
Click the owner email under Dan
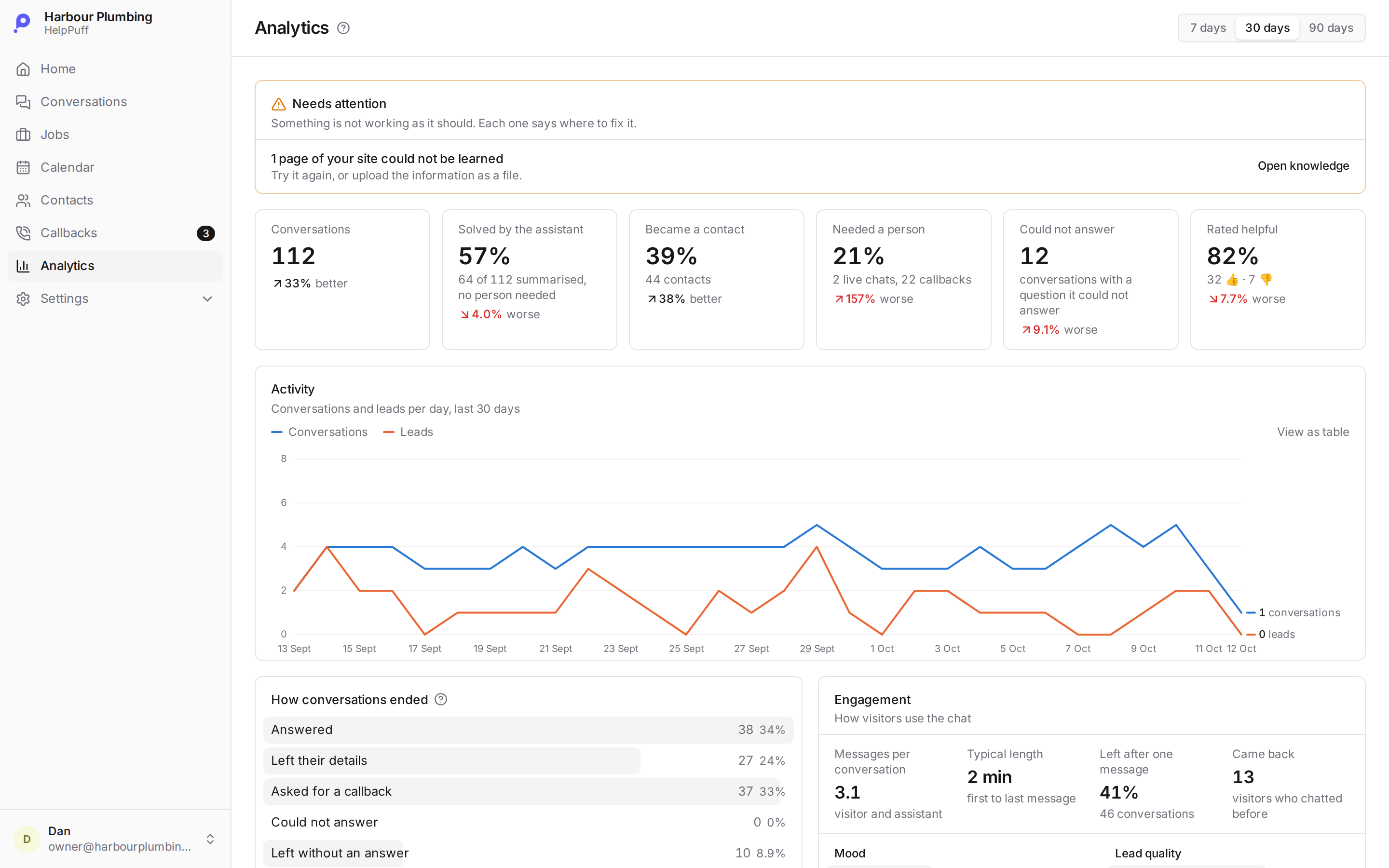pyautogui.click(x=120, y=846)
